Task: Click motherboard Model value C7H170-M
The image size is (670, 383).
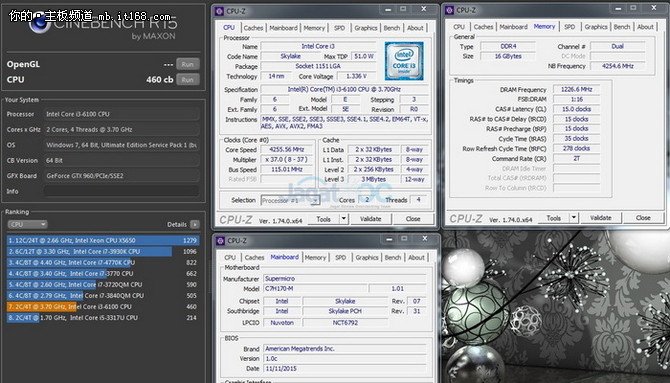Action: pyautogui.click(x=315, y=289)
